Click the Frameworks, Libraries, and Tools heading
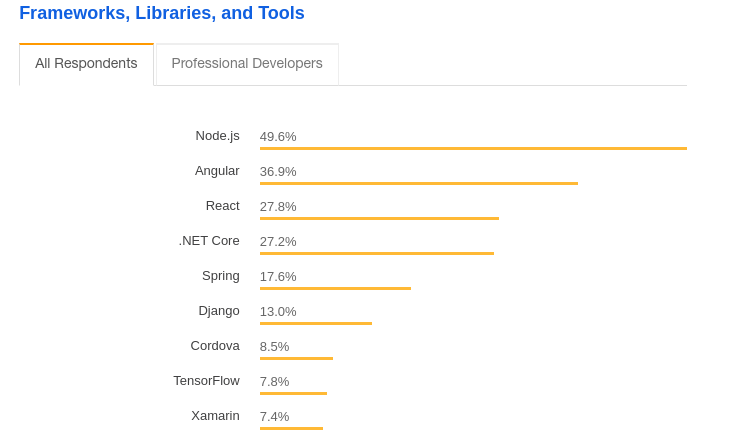The height and width of the screenshot is (438, 747). pyautogui.click(x=162, y=13)
